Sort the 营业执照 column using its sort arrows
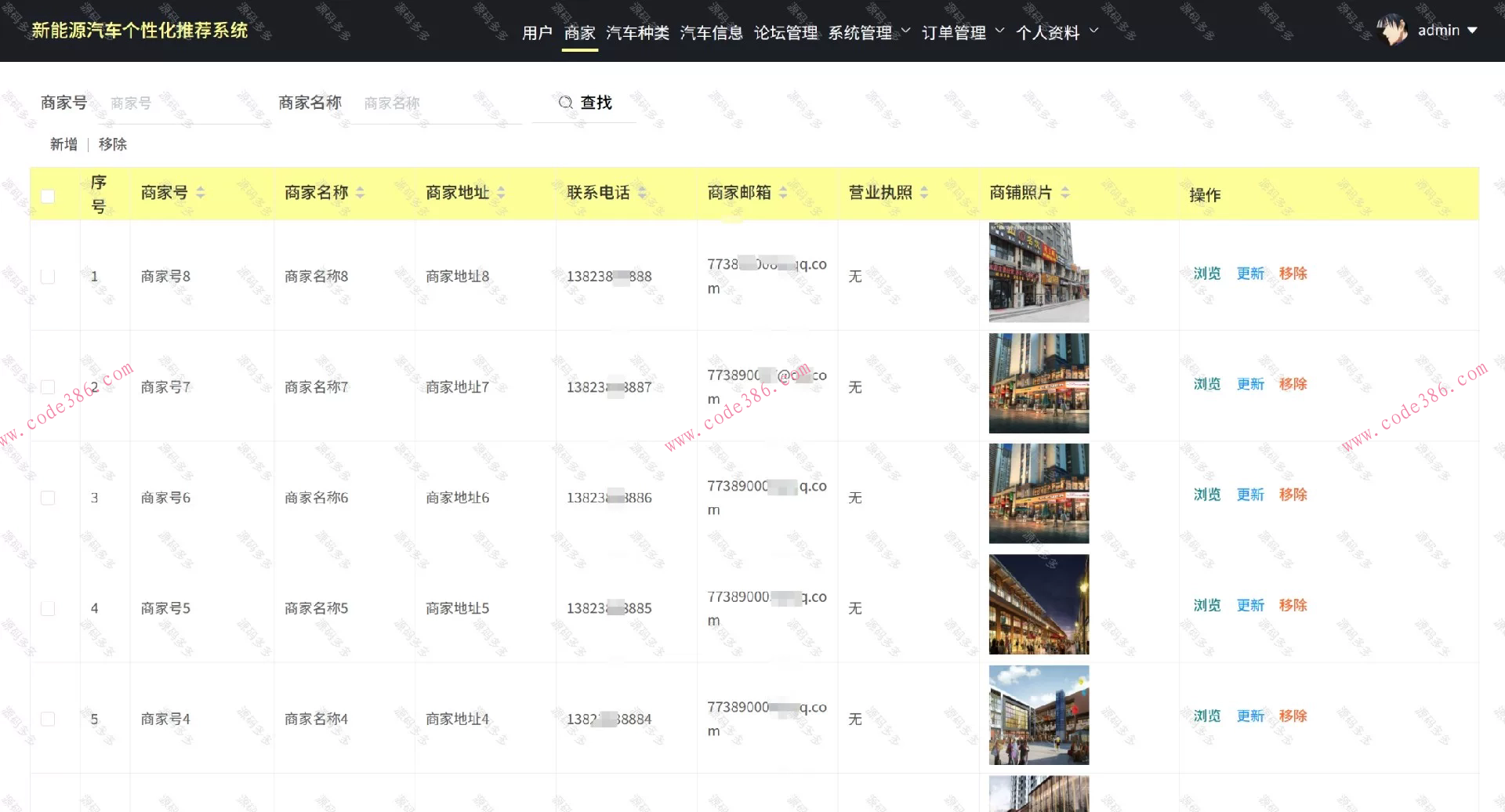Viewport: 1505px width, 812px height. [924, 193]
